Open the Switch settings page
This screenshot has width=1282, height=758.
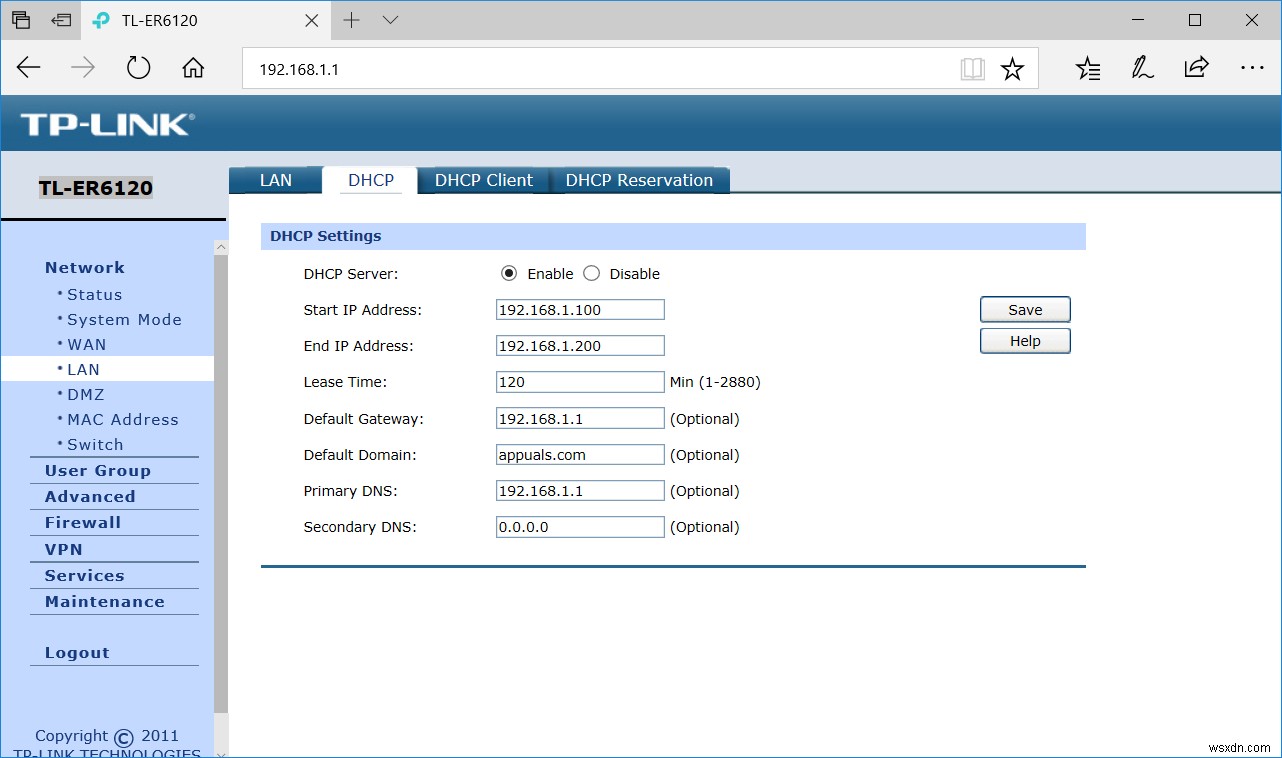tap(95, 445)
